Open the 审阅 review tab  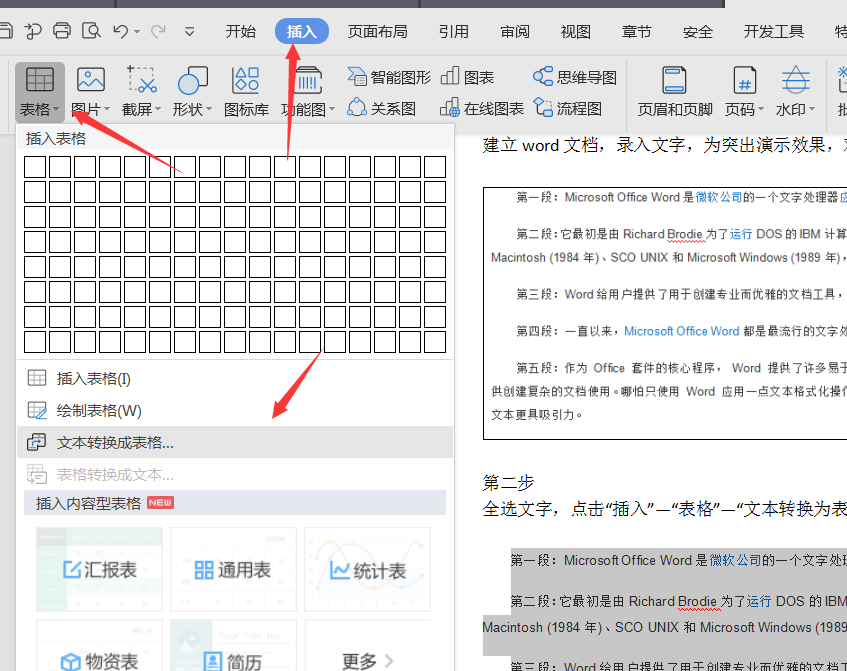click(514, 31)
